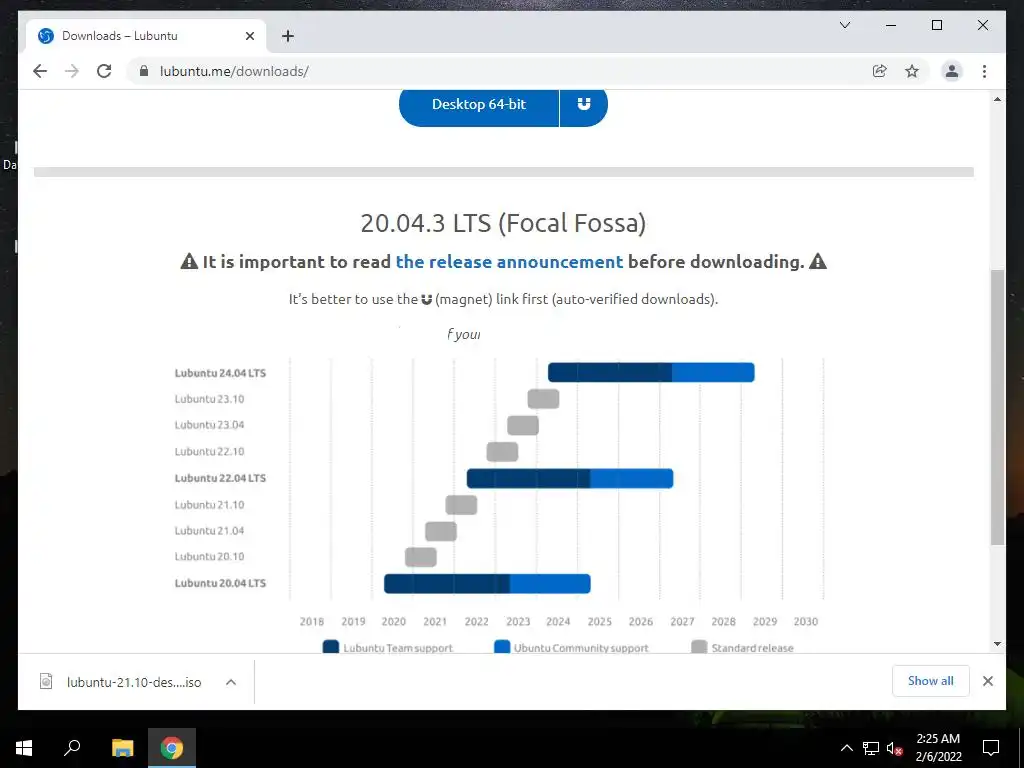Click the Lubuntu 22.04 LTS chart label

pos(220,478)
